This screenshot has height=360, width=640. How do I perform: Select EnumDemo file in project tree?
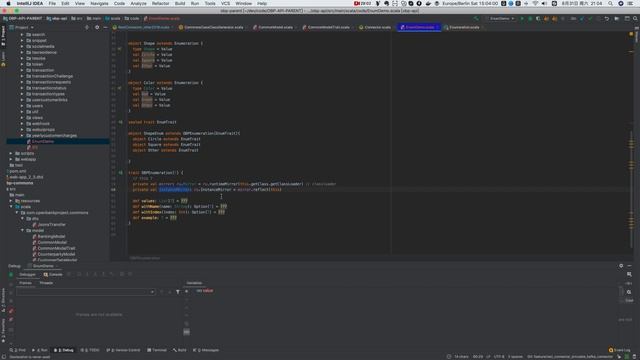pos(43,141)
